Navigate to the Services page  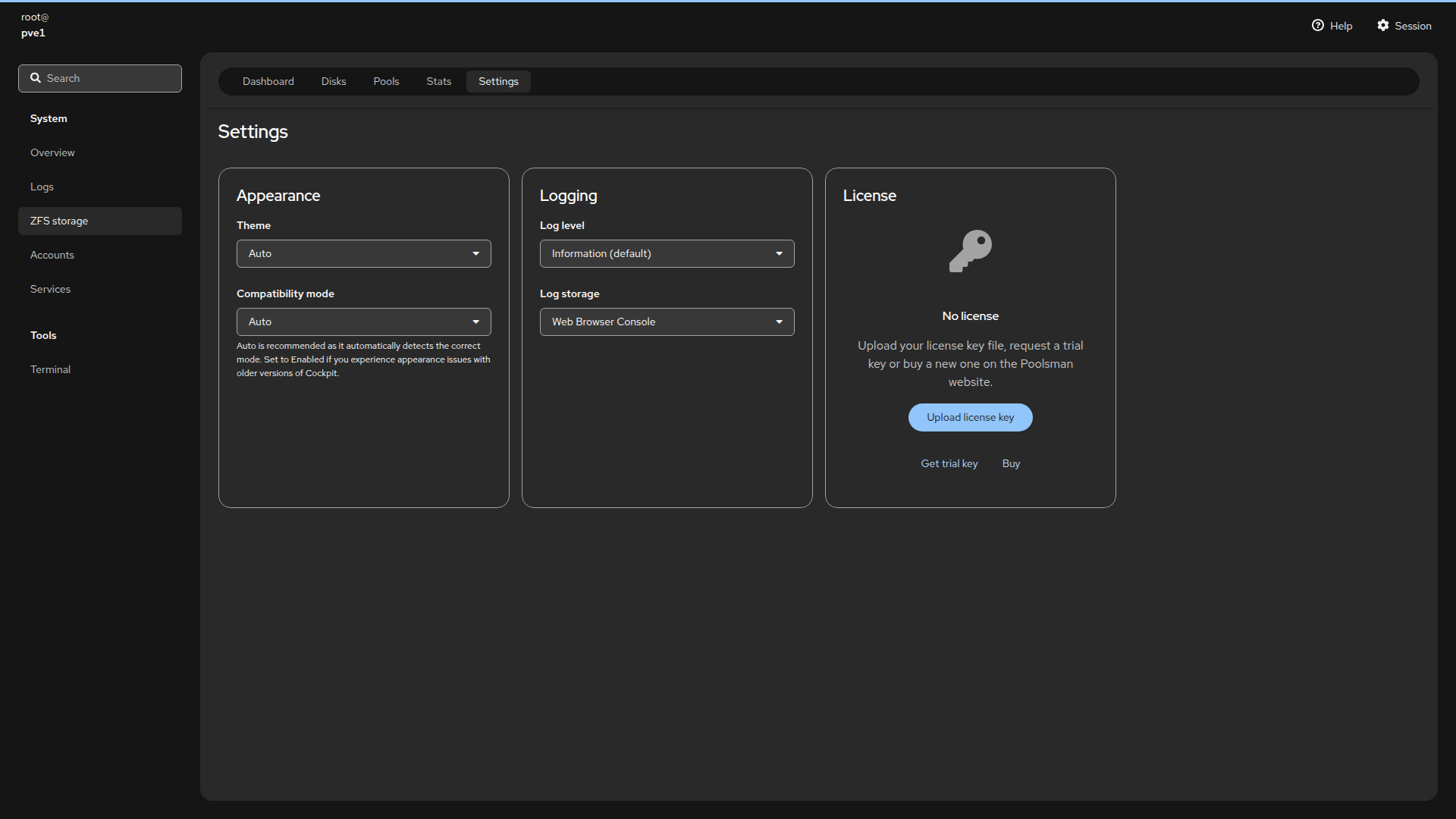(50, 290)
